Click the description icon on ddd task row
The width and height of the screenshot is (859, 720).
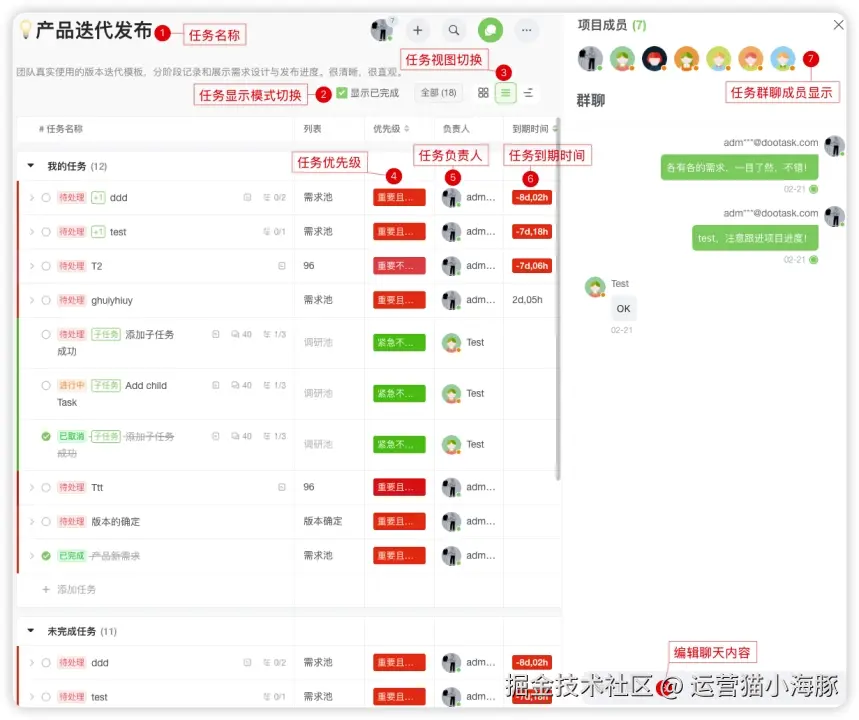pos(247,197)
